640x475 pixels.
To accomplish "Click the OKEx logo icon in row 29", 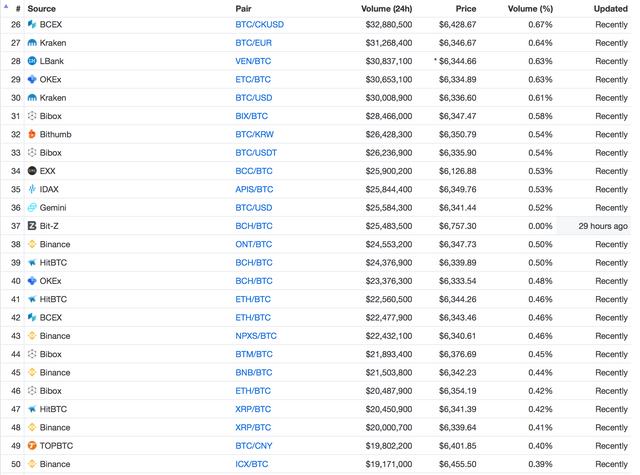I will [x=32, y=79].
